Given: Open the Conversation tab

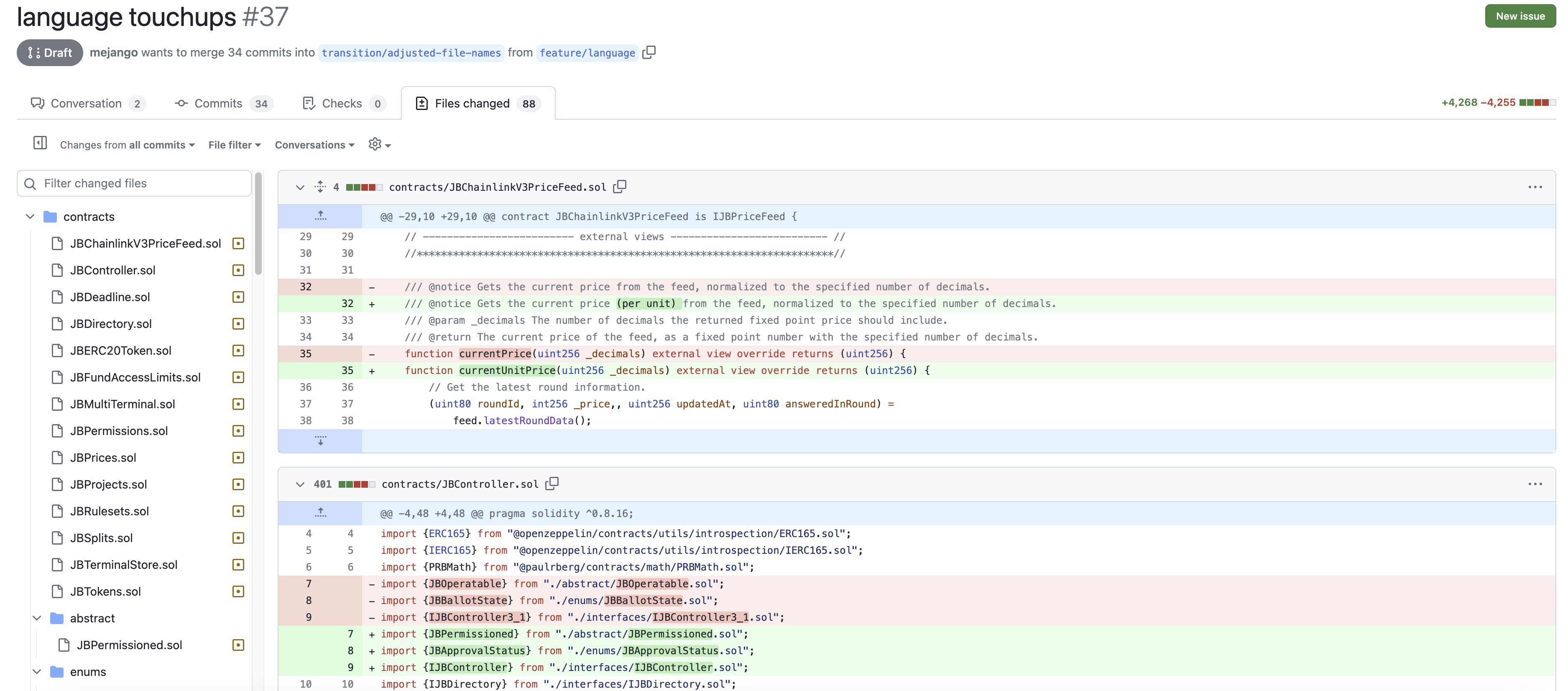Looking at the screenshot, I should pos(88,103).
